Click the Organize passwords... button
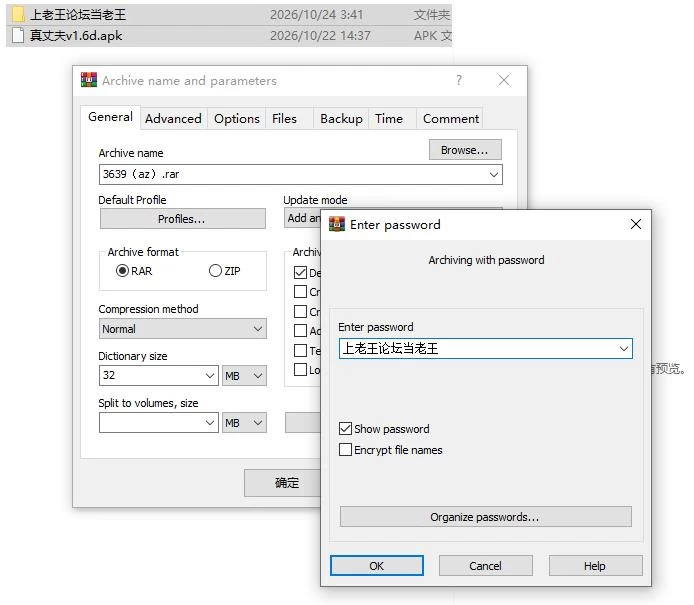 486,517
